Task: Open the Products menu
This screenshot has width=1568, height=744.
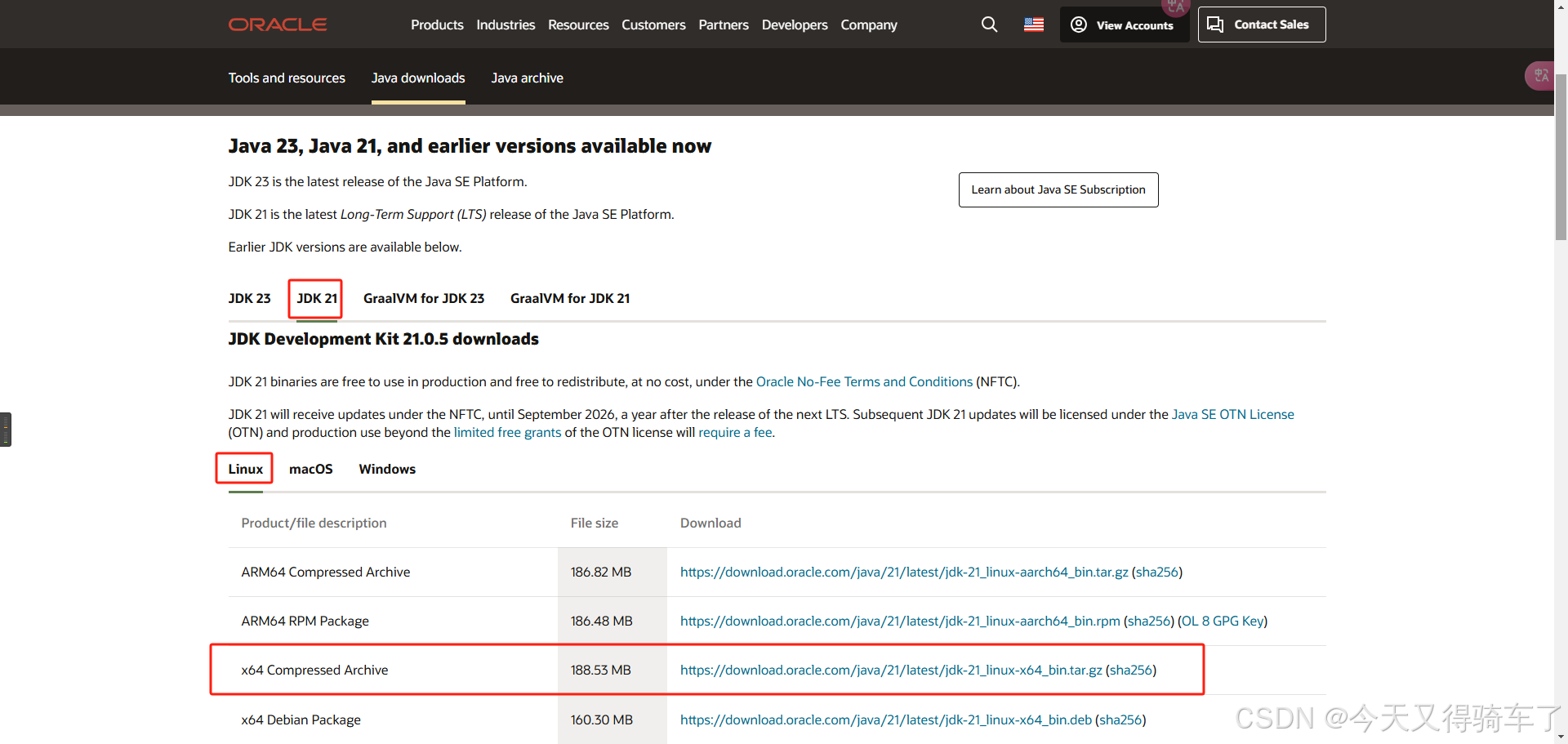Action: (437, 25)
